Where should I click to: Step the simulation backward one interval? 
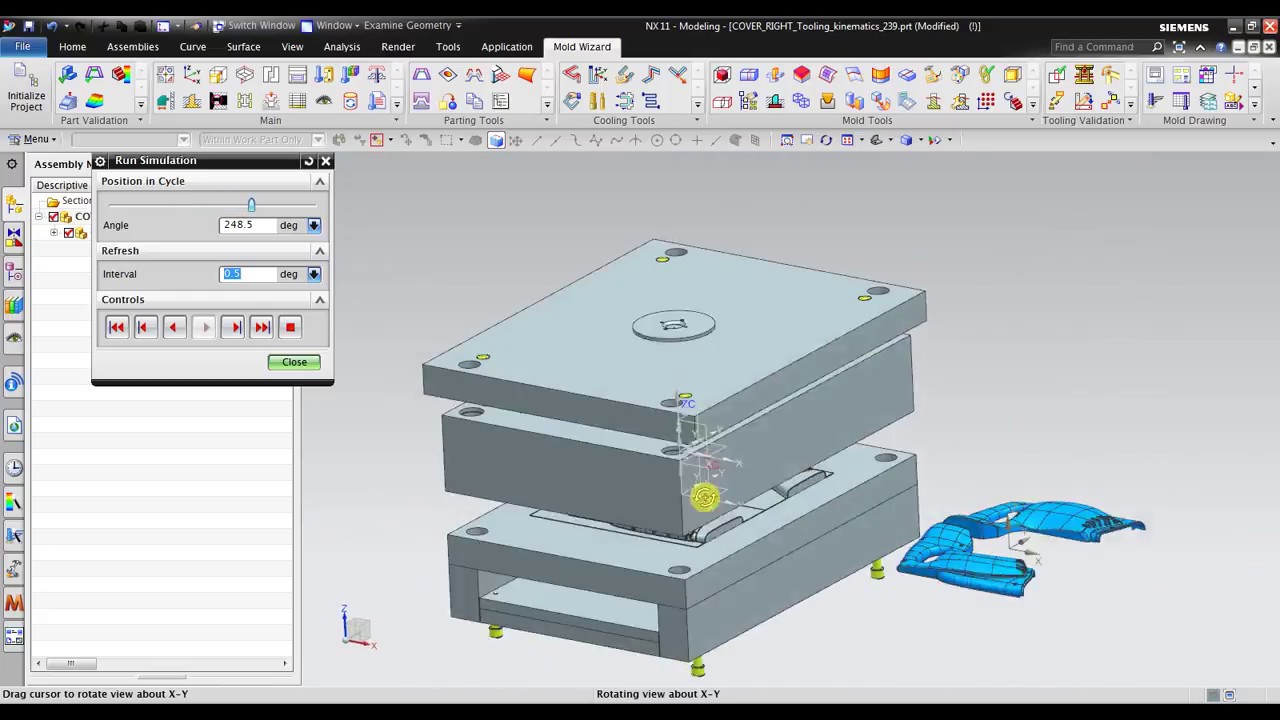point(145,327)
